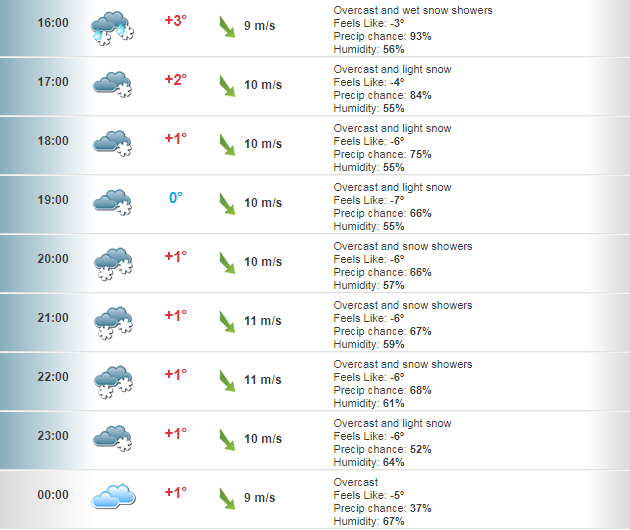Click the 00:00 midnight time label

(x=53, y=495)
